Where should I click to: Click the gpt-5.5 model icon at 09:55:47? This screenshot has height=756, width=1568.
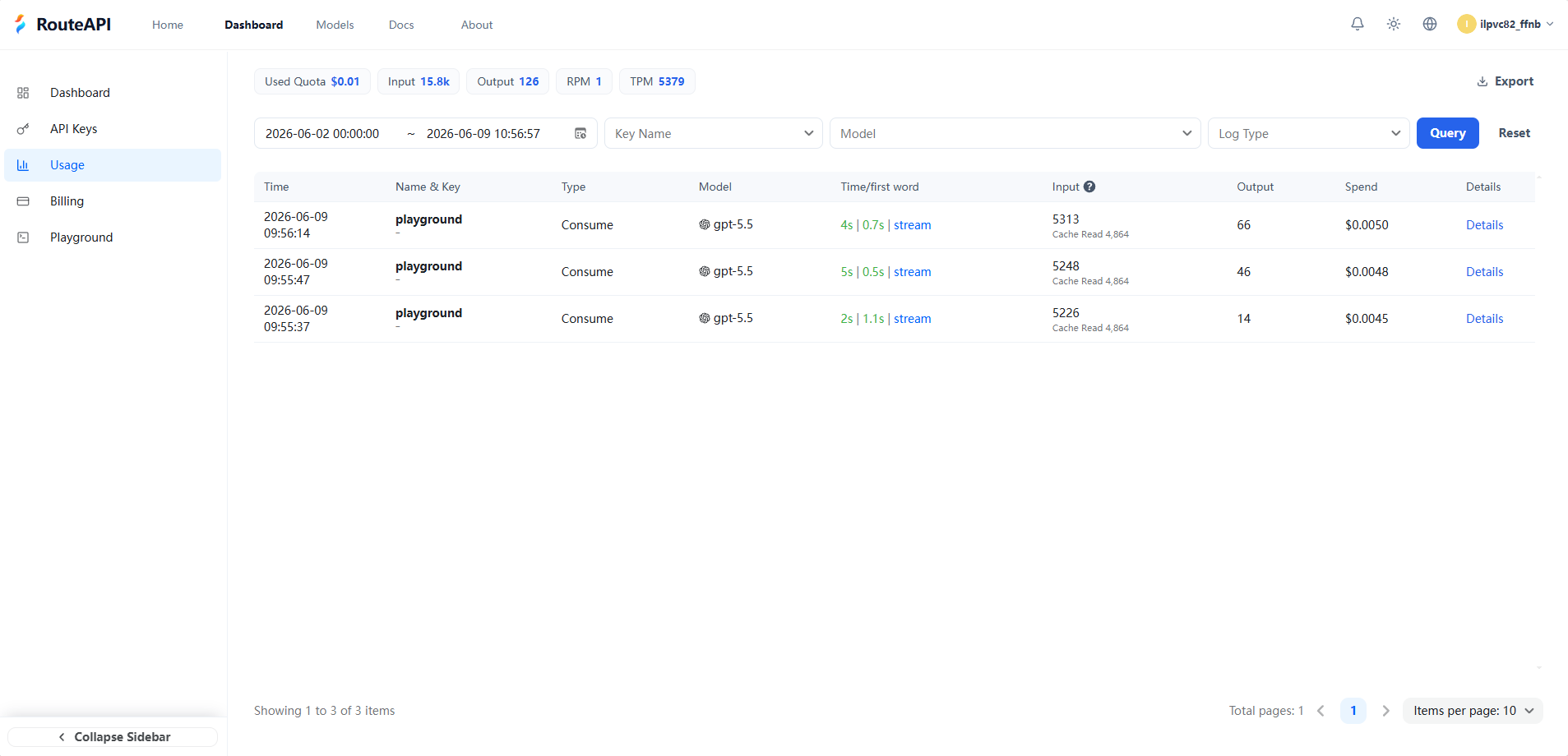tap(705, 271)
